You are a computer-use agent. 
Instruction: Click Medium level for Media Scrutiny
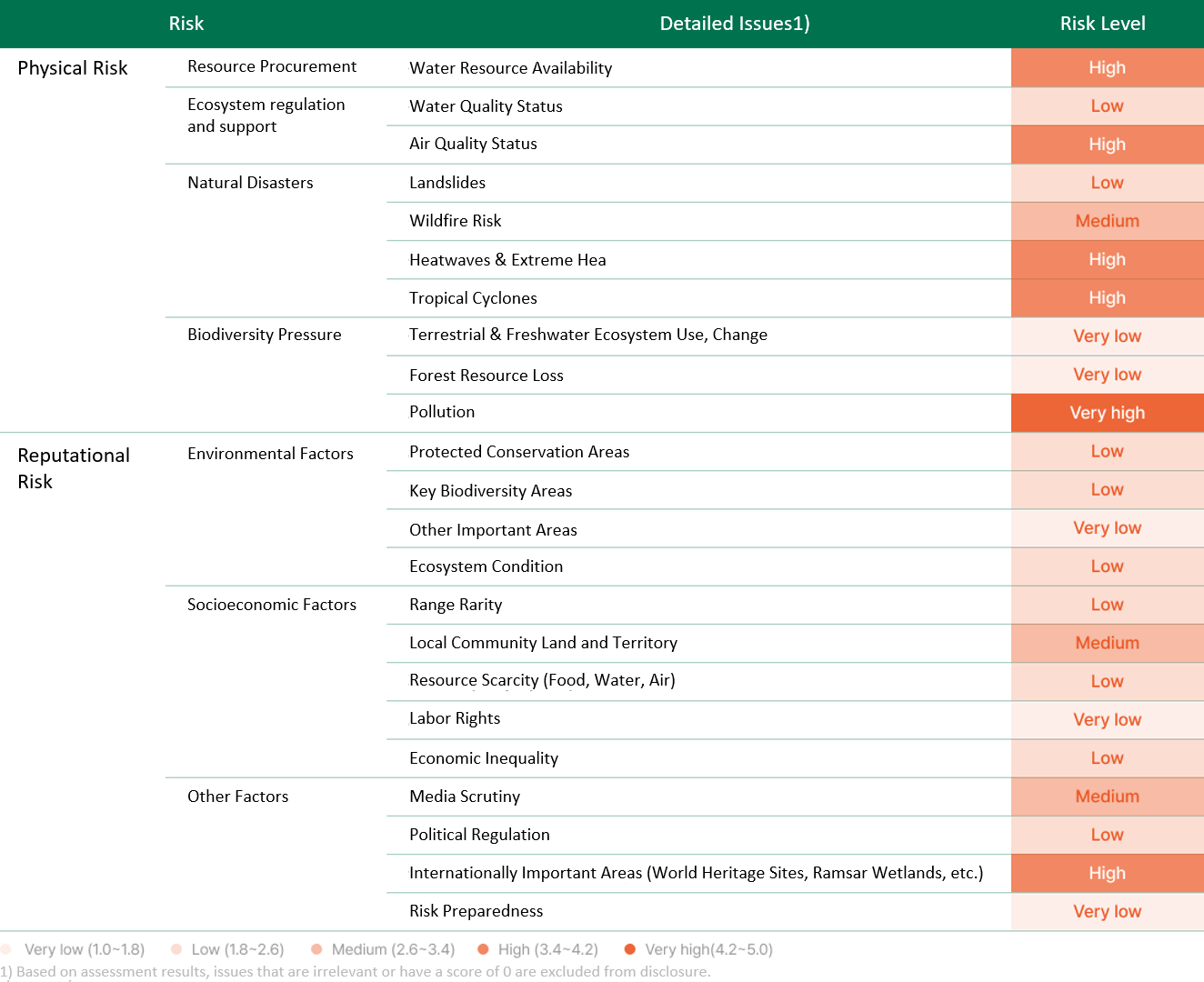pyautogui.click(x=1108, y=797)
